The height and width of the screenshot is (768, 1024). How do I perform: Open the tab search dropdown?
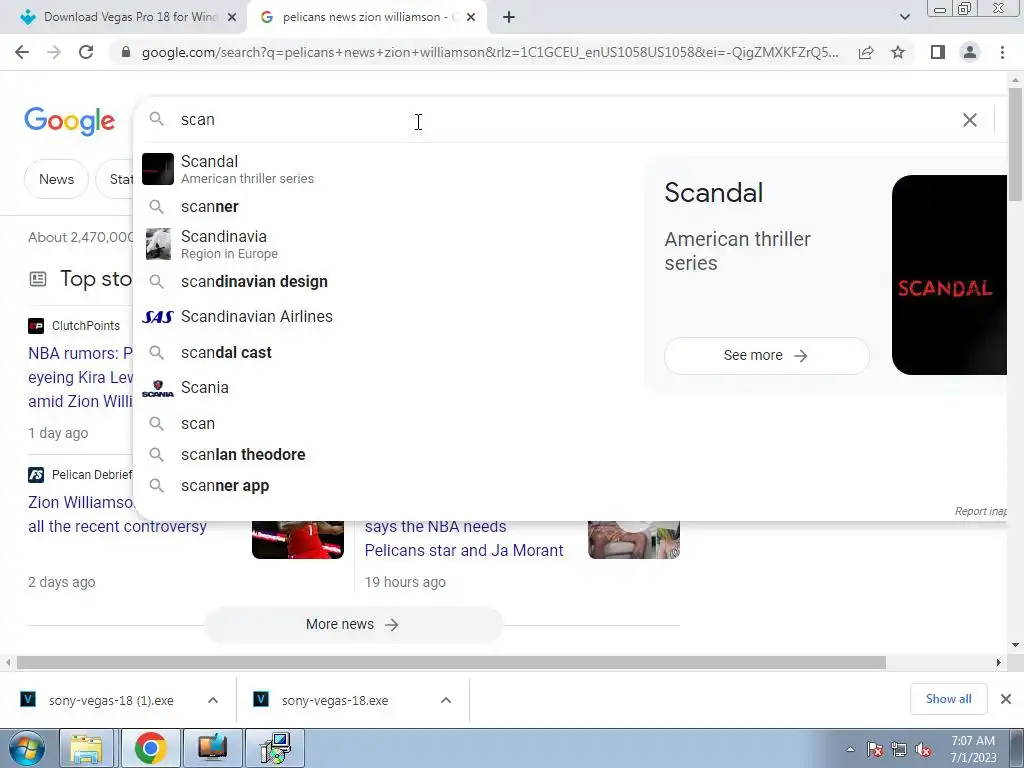(904, 17)
